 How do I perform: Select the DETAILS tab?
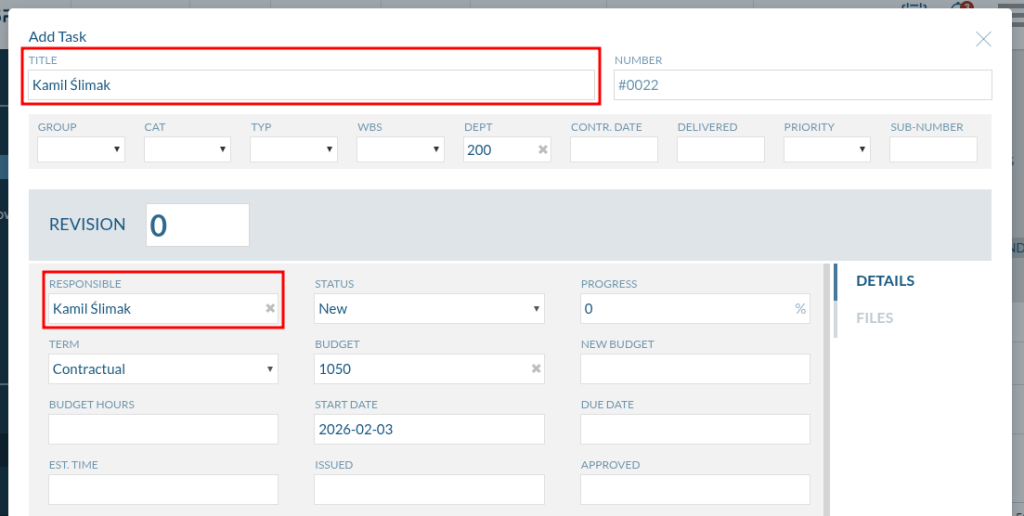[885, 281]
